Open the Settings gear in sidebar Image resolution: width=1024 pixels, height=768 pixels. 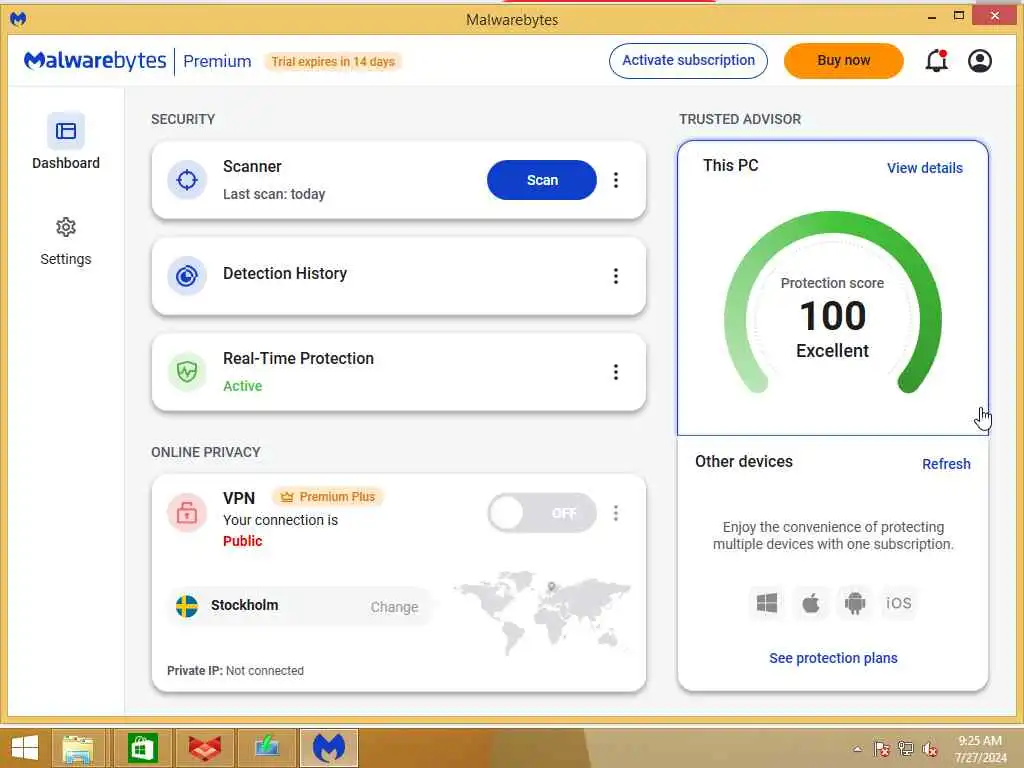pyautogui.click(x=65, y=241)
